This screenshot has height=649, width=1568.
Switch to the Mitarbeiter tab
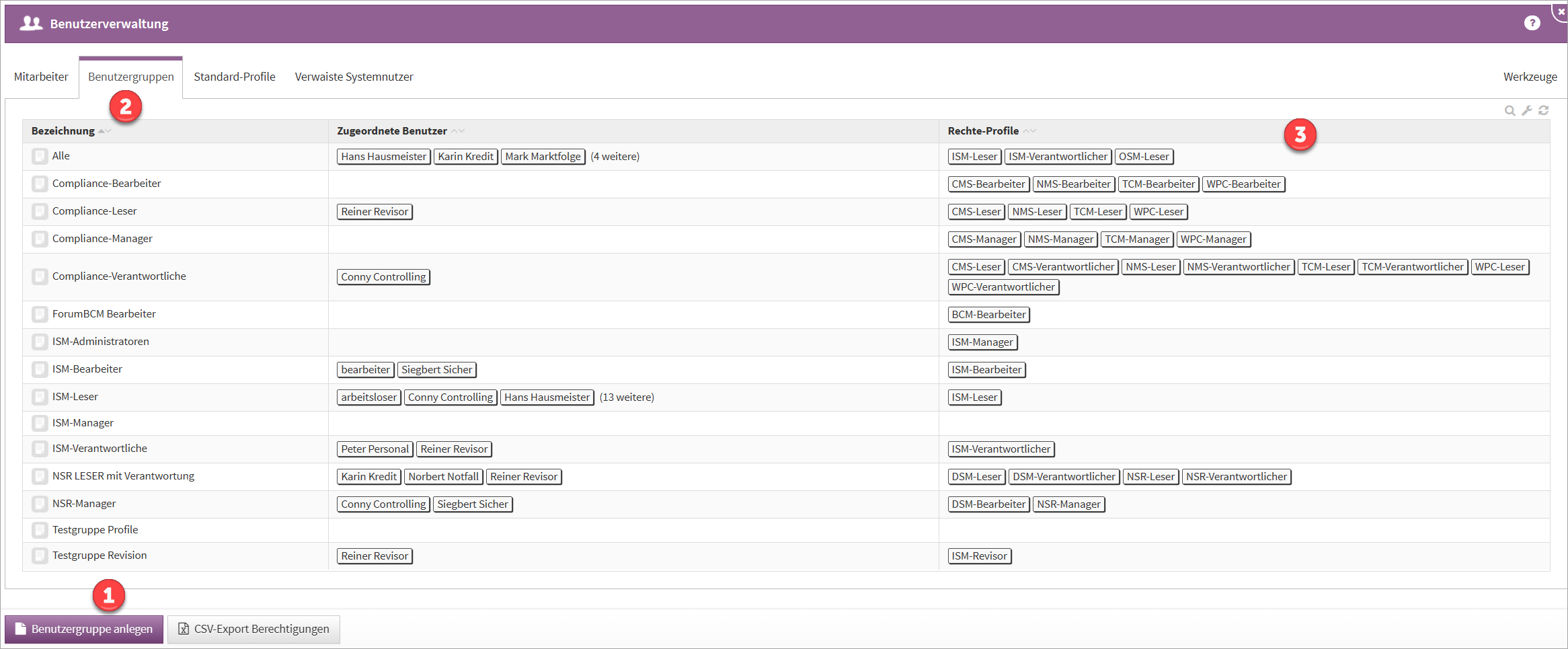pyautogui.click(x=41, y=77)
